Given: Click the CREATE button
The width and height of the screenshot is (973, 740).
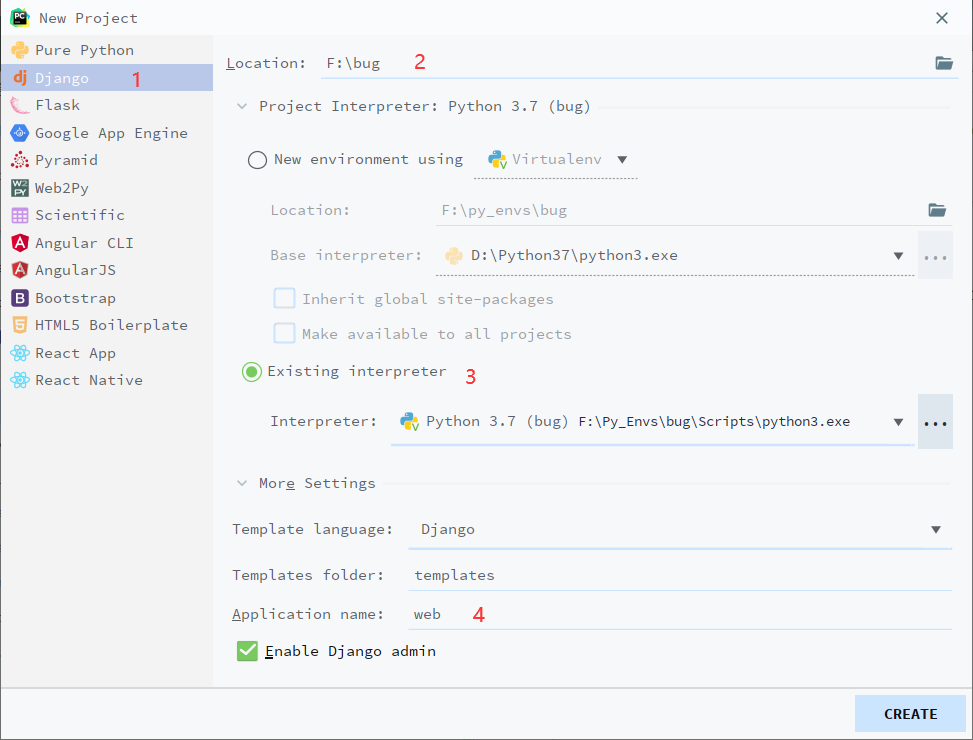Looking at the screenshot, I should tap(910, 714).
